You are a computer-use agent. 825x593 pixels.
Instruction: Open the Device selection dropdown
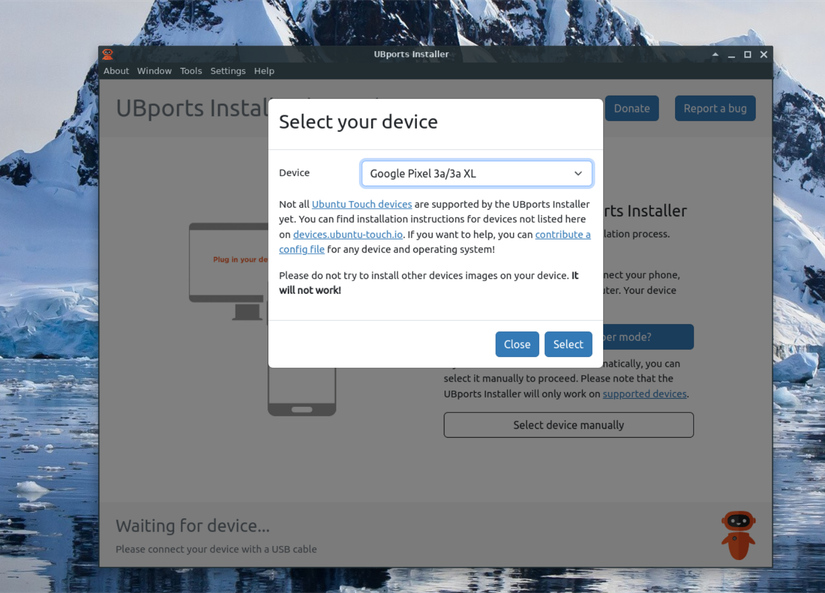click(476, 172)
